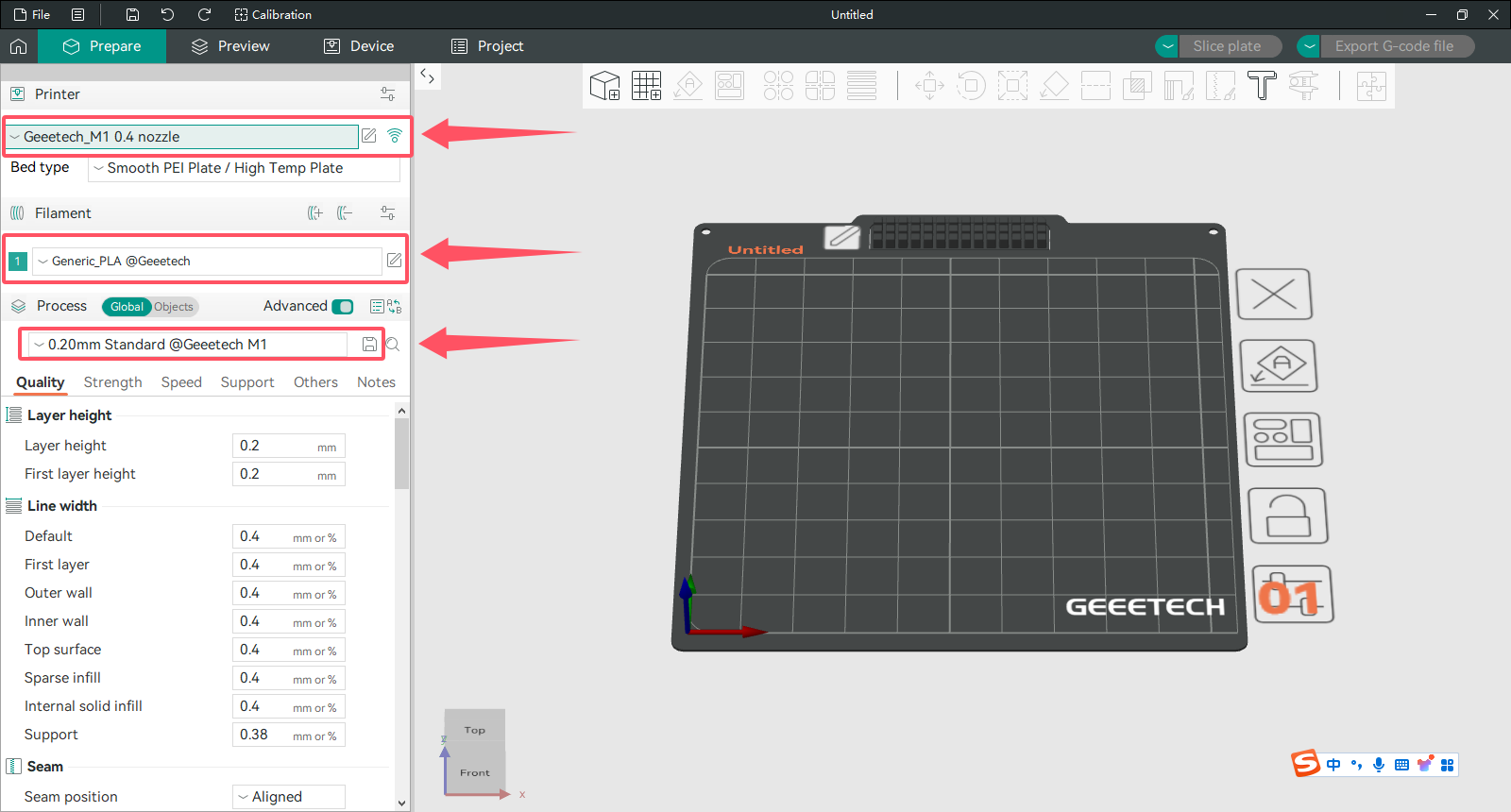The height and width of the screenshot is (812, 1511).
Task: Open the Strength settings tab
Action: tap(112, 382)
